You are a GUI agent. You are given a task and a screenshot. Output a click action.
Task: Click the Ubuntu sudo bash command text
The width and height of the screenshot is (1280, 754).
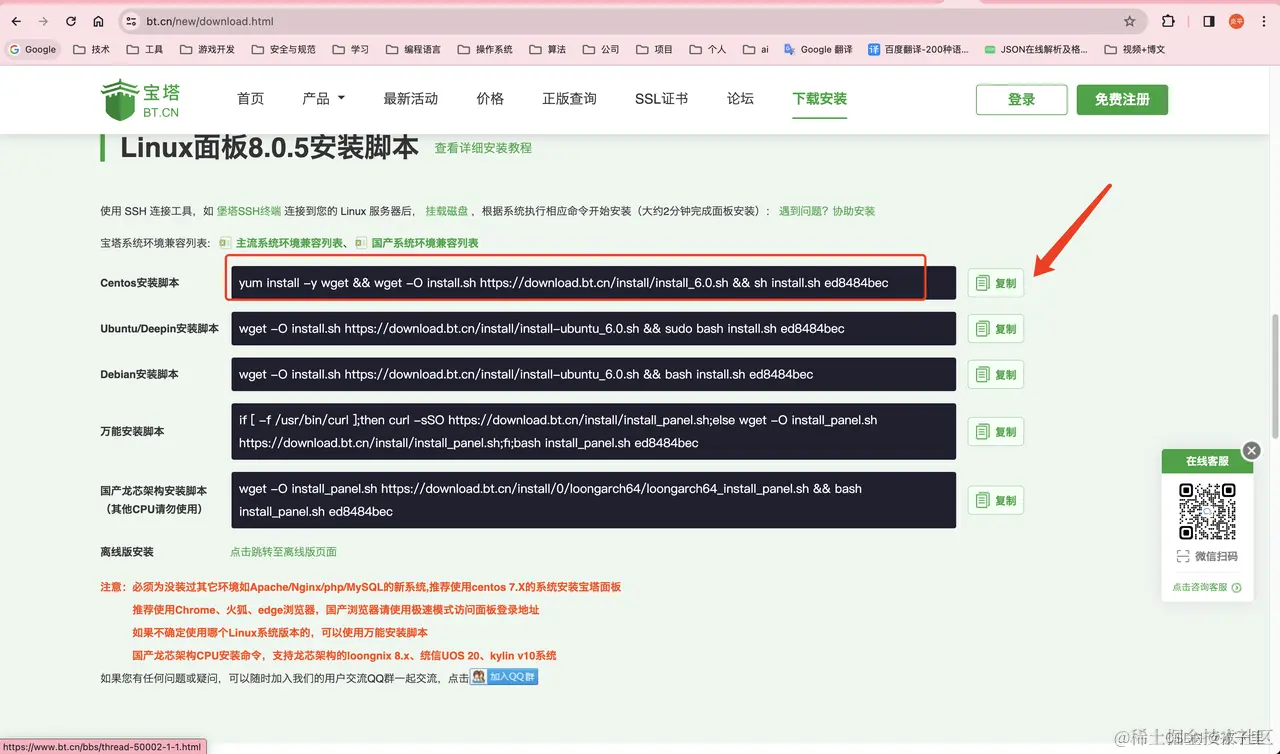pos(541,328)
